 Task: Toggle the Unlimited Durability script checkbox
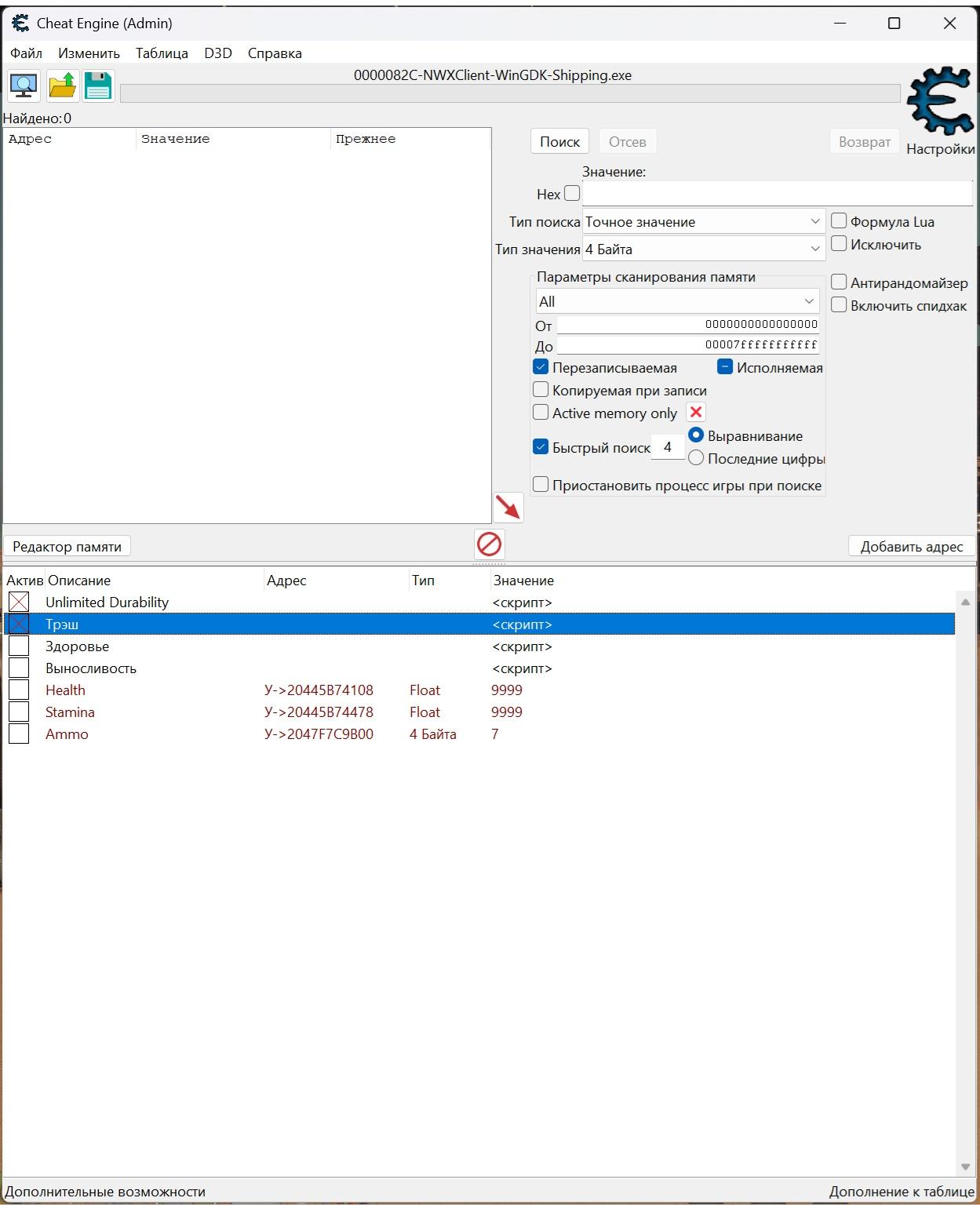tap(19, 602)
